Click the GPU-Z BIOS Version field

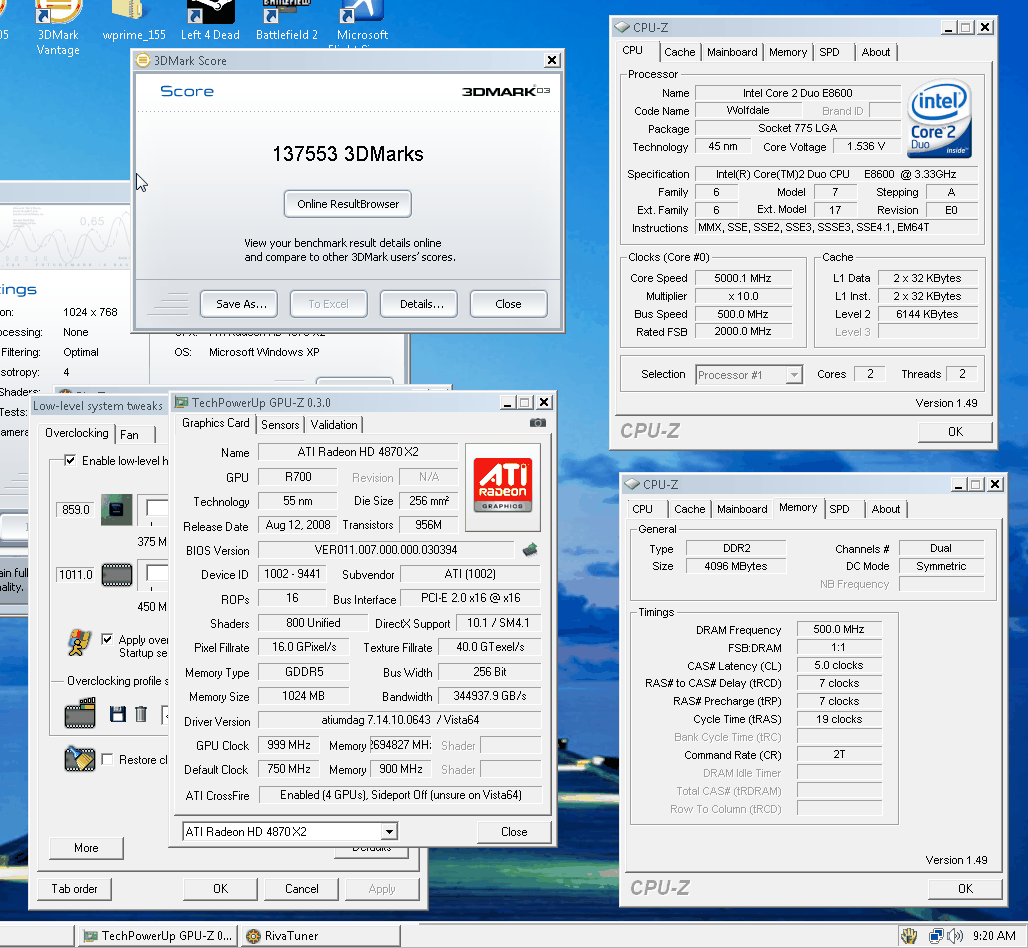pyautogui.click(x=386, y=549)
